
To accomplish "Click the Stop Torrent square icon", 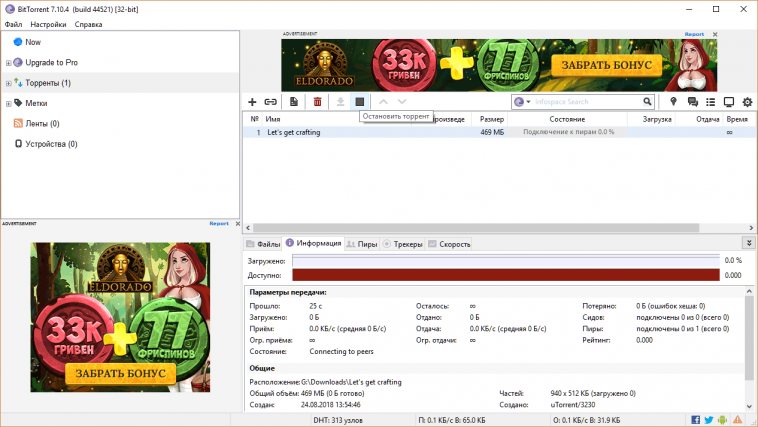I will [x=360, y=102].
